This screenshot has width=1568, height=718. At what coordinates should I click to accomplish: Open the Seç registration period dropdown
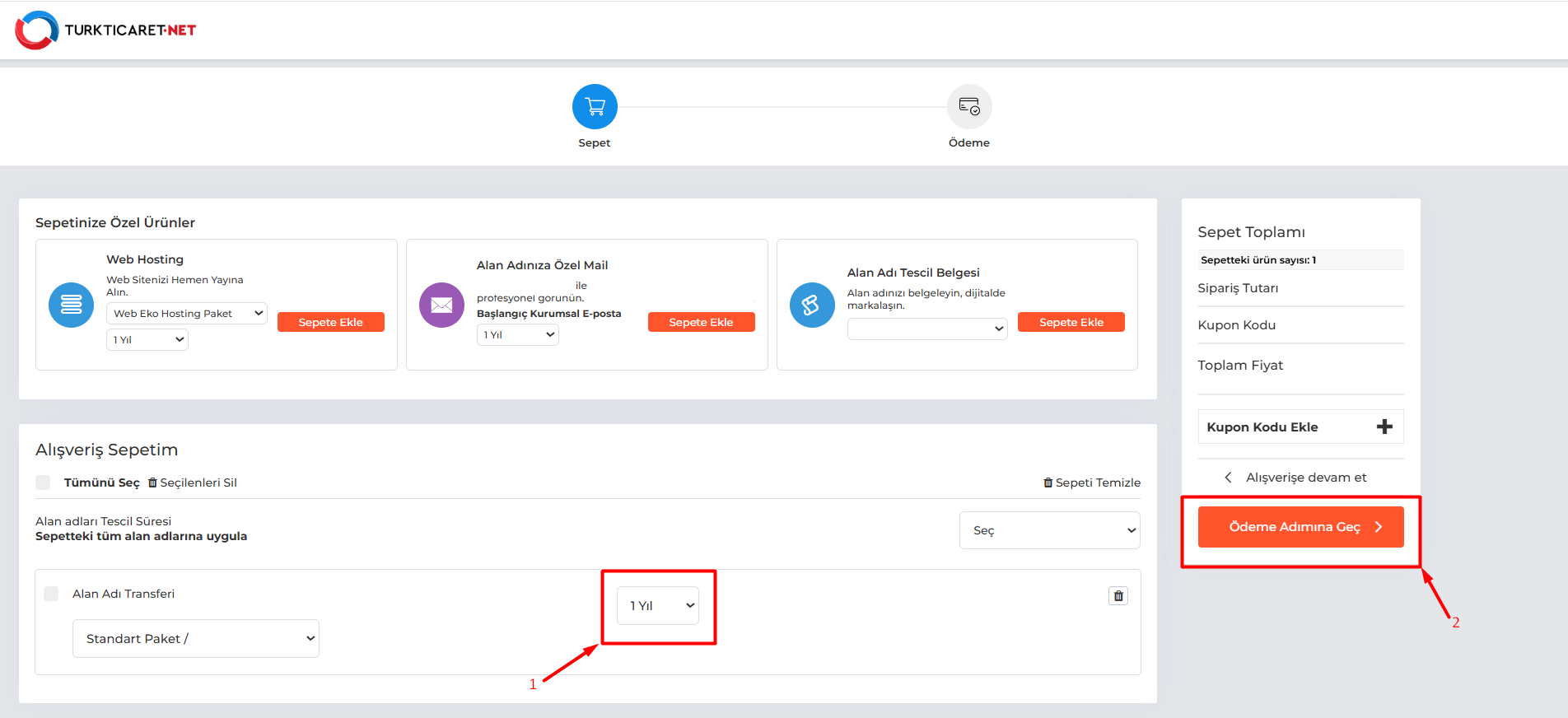[x=1049, y=531]
